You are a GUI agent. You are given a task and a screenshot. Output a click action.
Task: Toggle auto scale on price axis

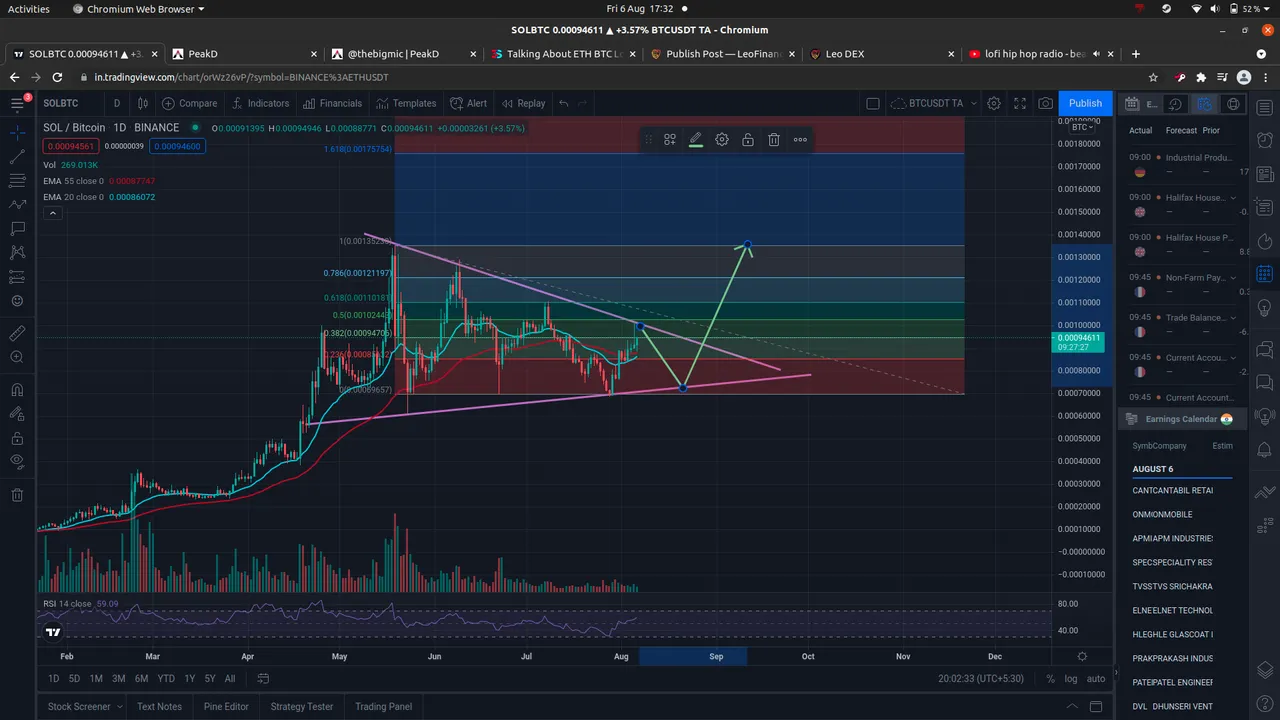(x=1096, y=678)
